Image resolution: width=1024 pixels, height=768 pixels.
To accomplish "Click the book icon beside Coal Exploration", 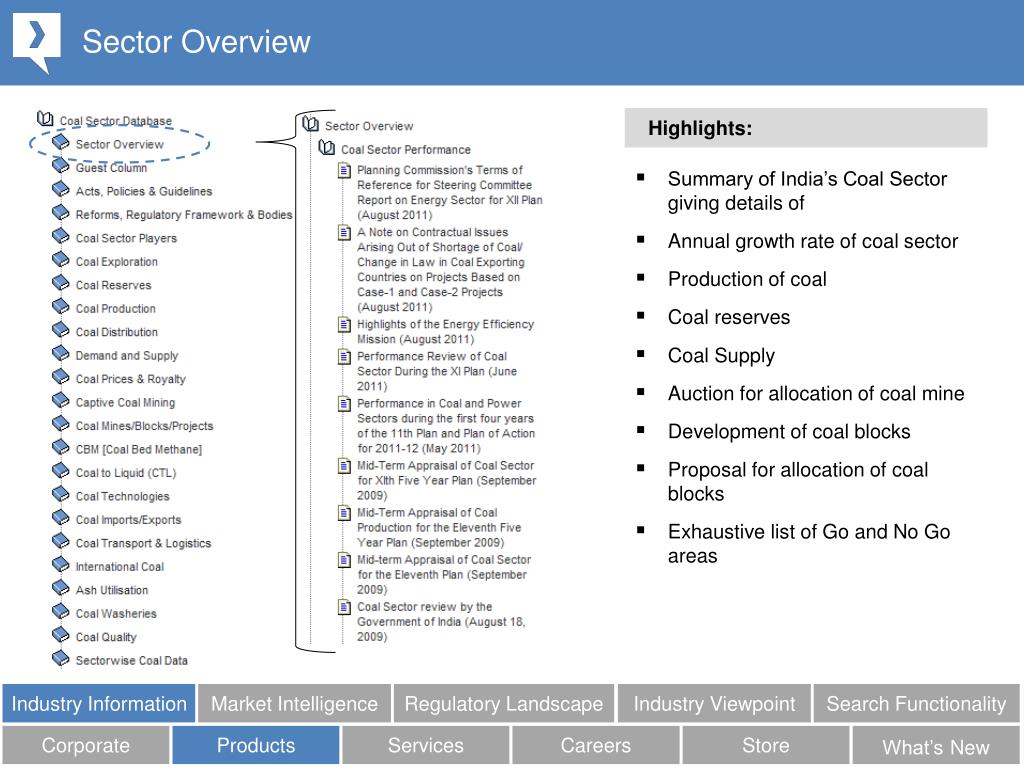I will pyautogui.click(x=61, y=260).
